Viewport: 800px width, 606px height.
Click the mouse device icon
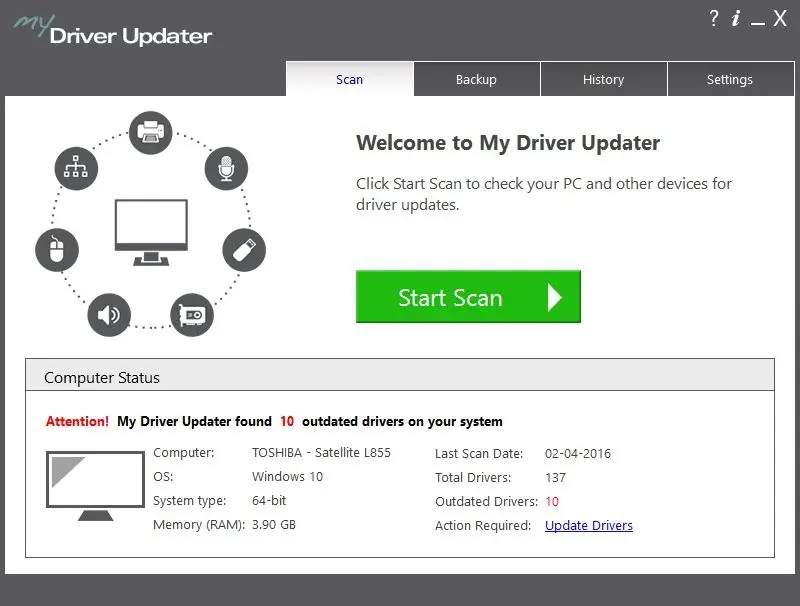(x=57, y=250)
